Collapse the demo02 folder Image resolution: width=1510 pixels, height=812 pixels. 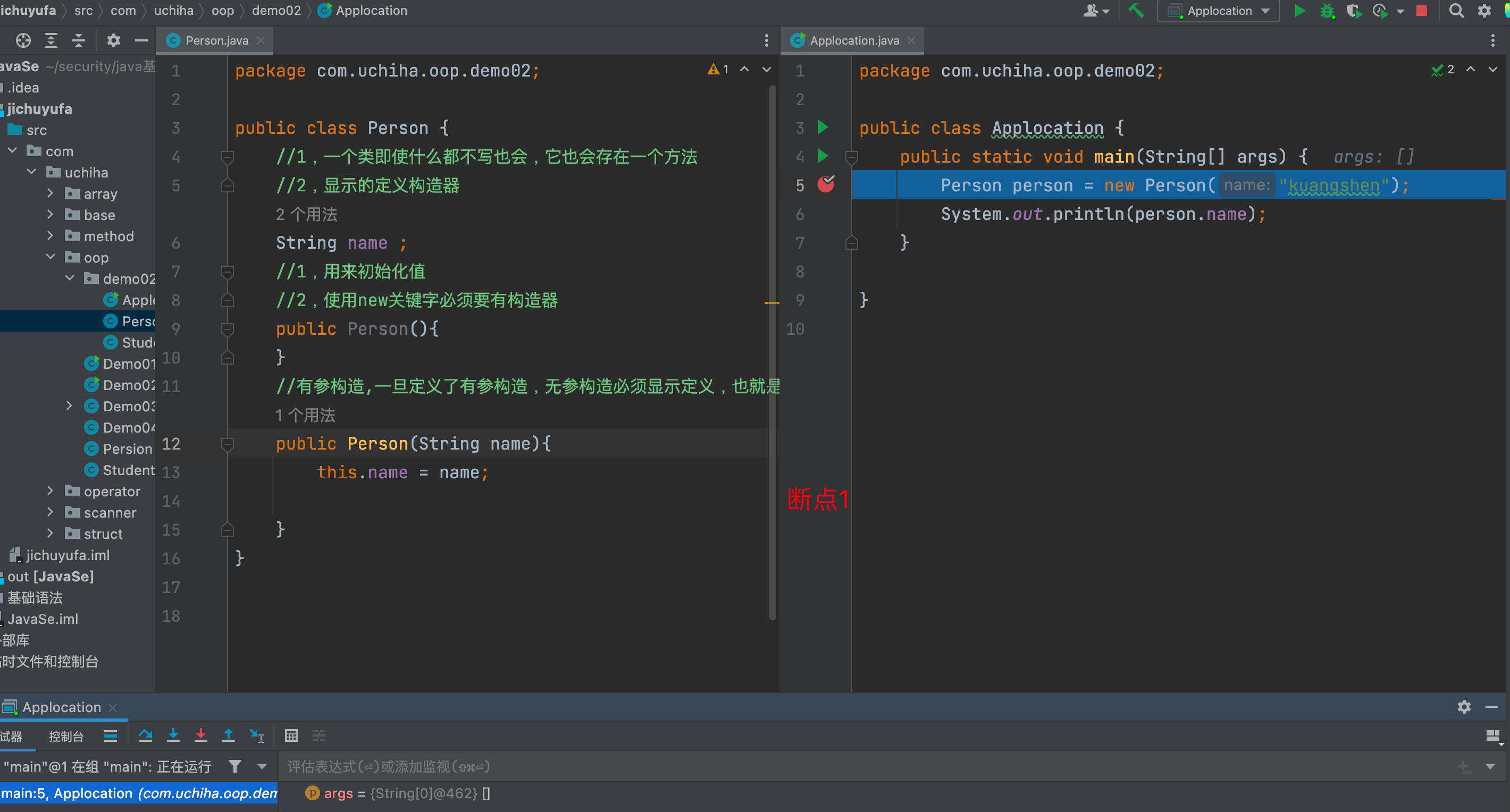[69, 278]
